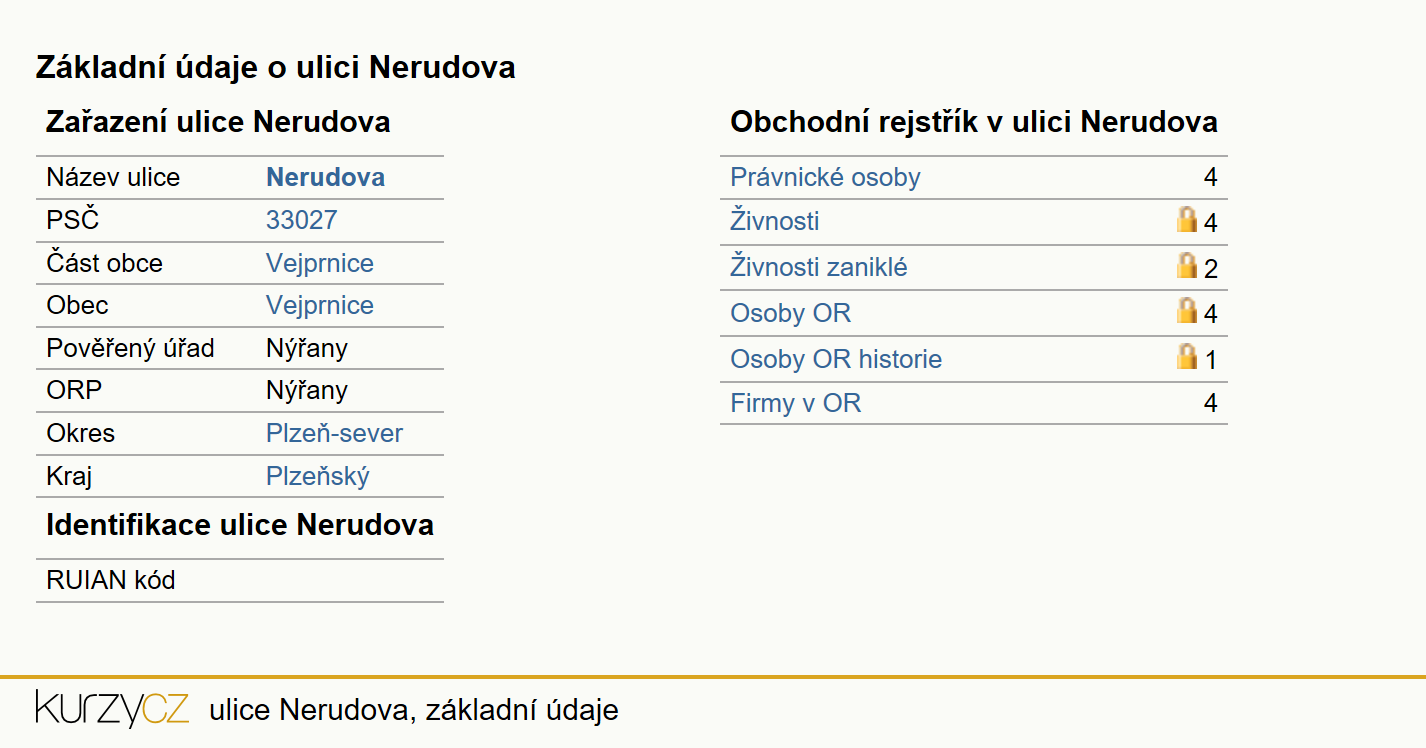Open Vejprnice link in Obec row
The image size is (1426, 748).
(x=320, y=305)
